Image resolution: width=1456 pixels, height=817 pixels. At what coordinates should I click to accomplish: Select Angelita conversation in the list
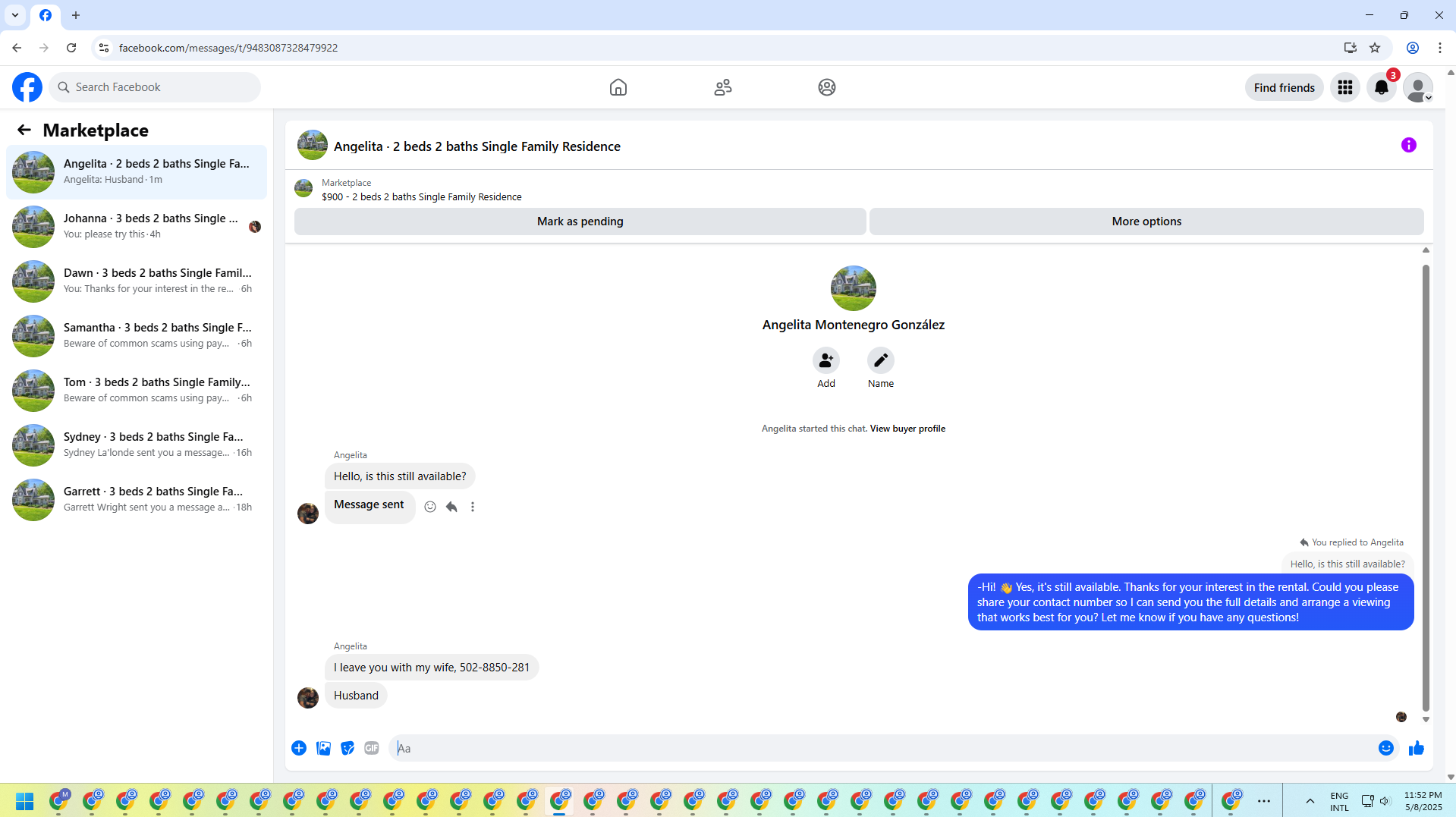click(x=137, y=171)
